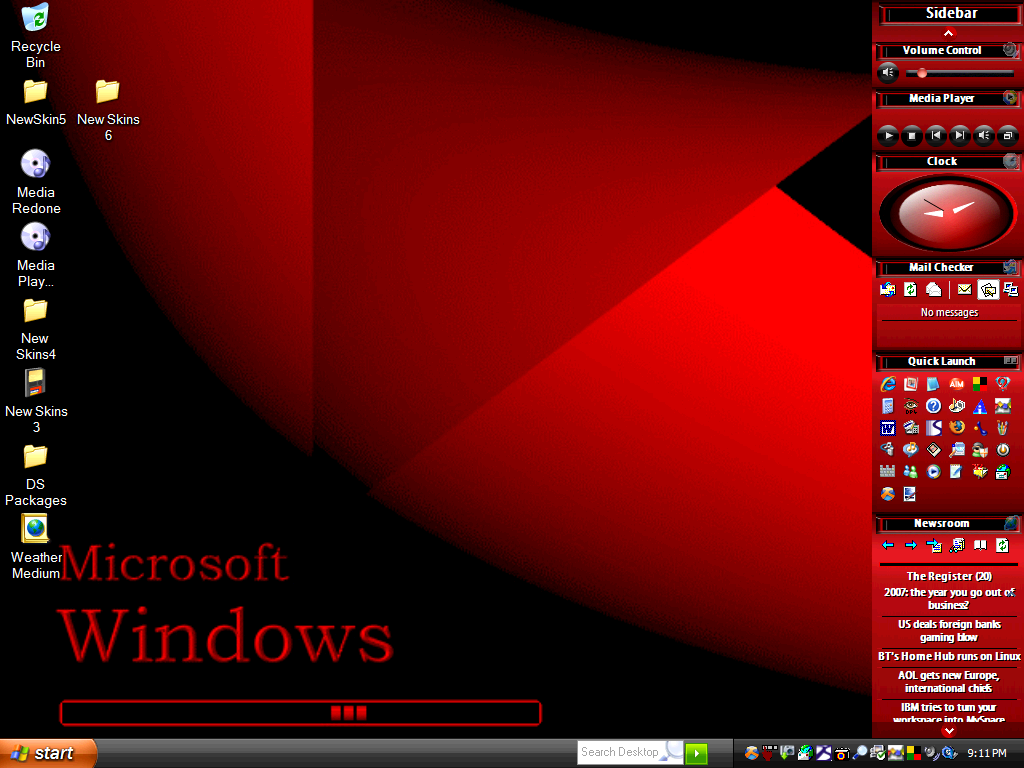The height and width of the screenshot is (768, 1024).
Task: Open Quick Launch panel options icon
Action: tap(1010, 360)
